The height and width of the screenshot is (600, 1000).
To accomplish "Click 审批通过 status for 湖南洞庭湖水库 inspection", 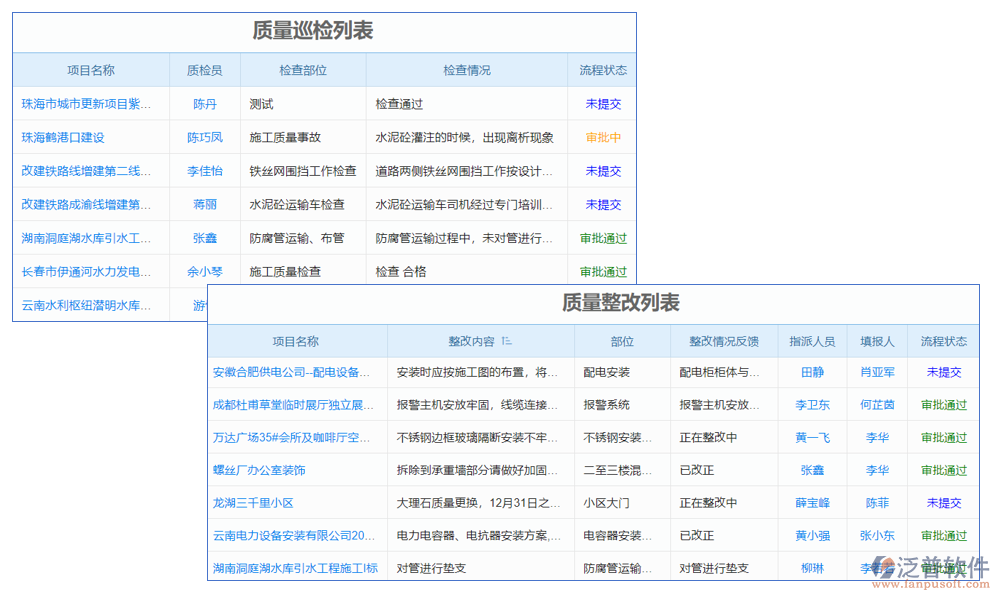I will click(x=603, y=238).
